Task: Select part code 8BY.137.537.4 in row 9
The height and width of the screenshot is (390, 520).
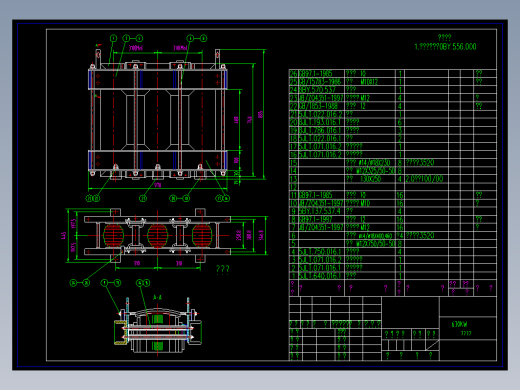Action: [x=320, y=211]
